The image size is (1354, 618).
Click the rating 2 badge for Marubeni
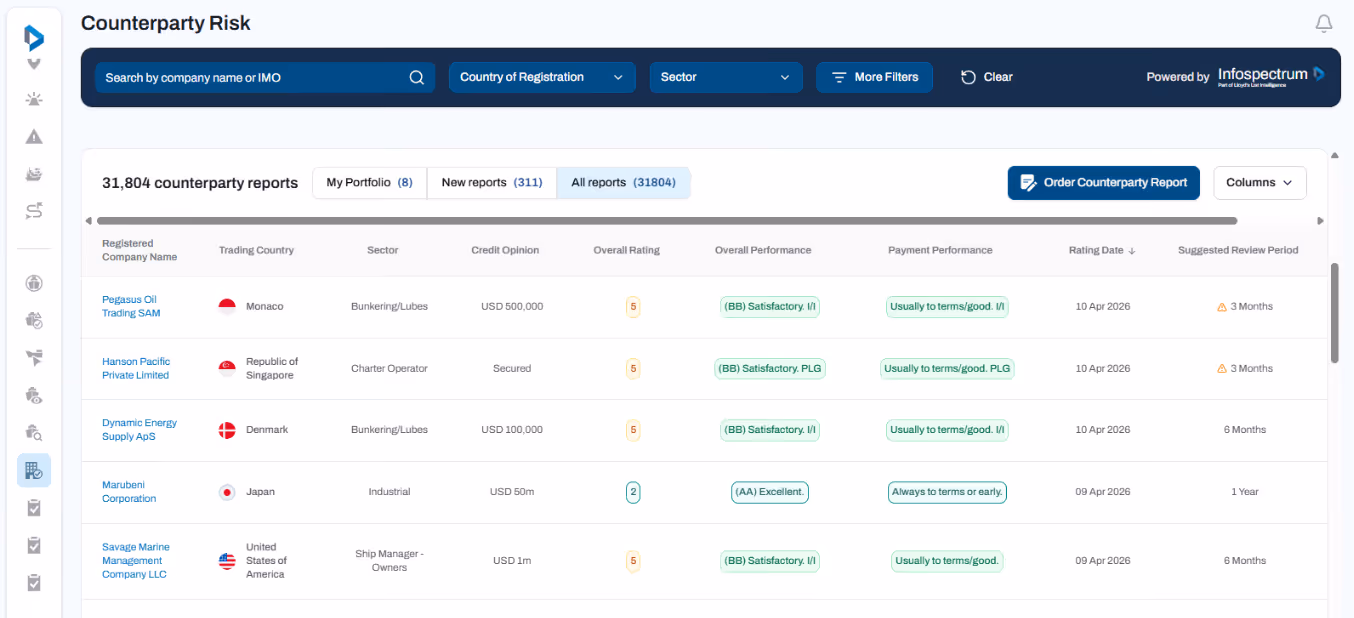click(633, 492)
